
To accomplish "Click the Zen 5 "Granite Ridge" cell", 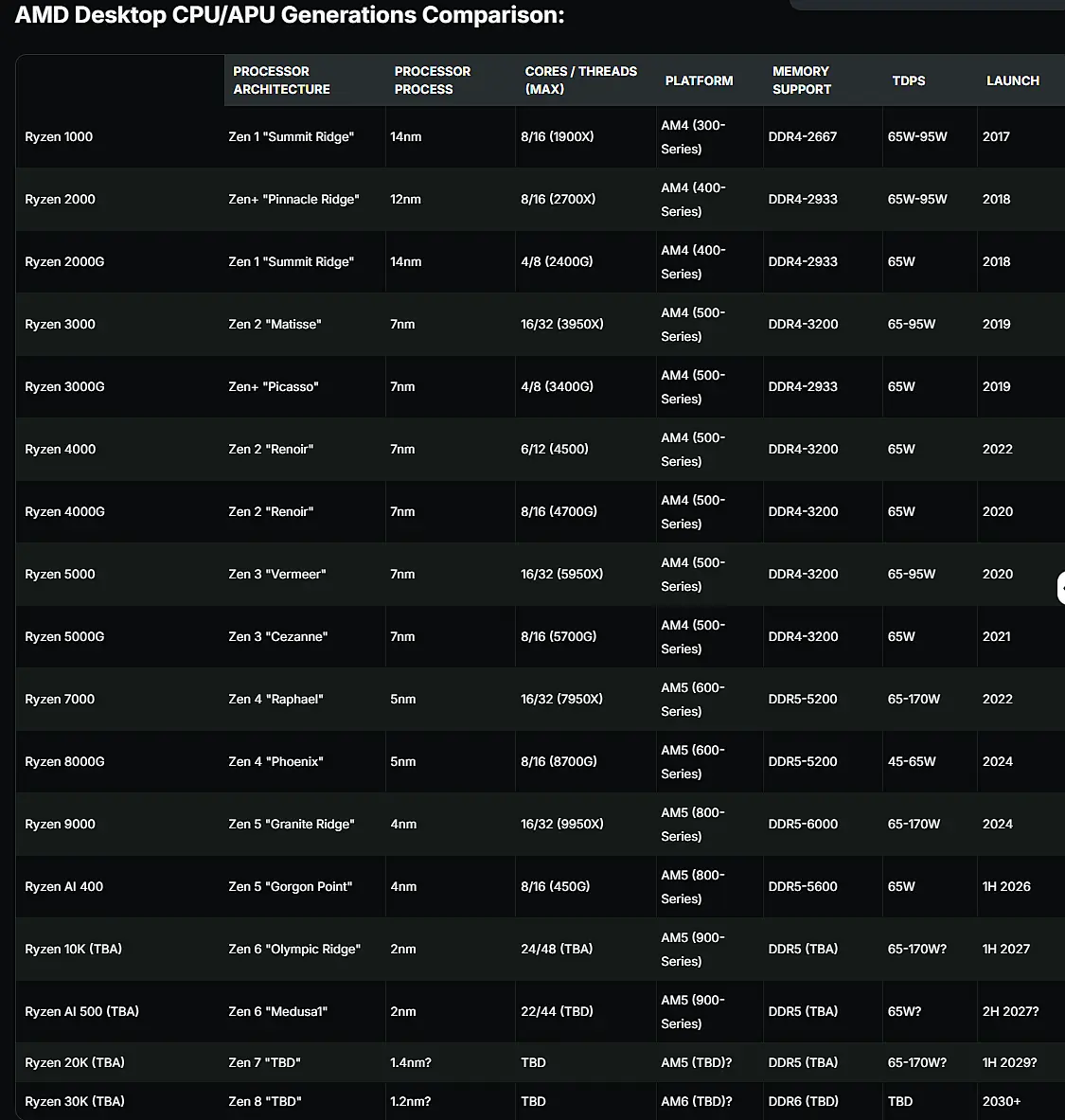I will click(x=292, y=825).
